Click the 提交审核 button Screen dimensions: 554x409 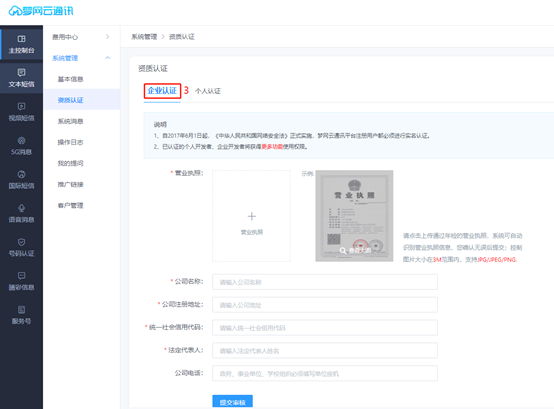click(x=232, y=402)
